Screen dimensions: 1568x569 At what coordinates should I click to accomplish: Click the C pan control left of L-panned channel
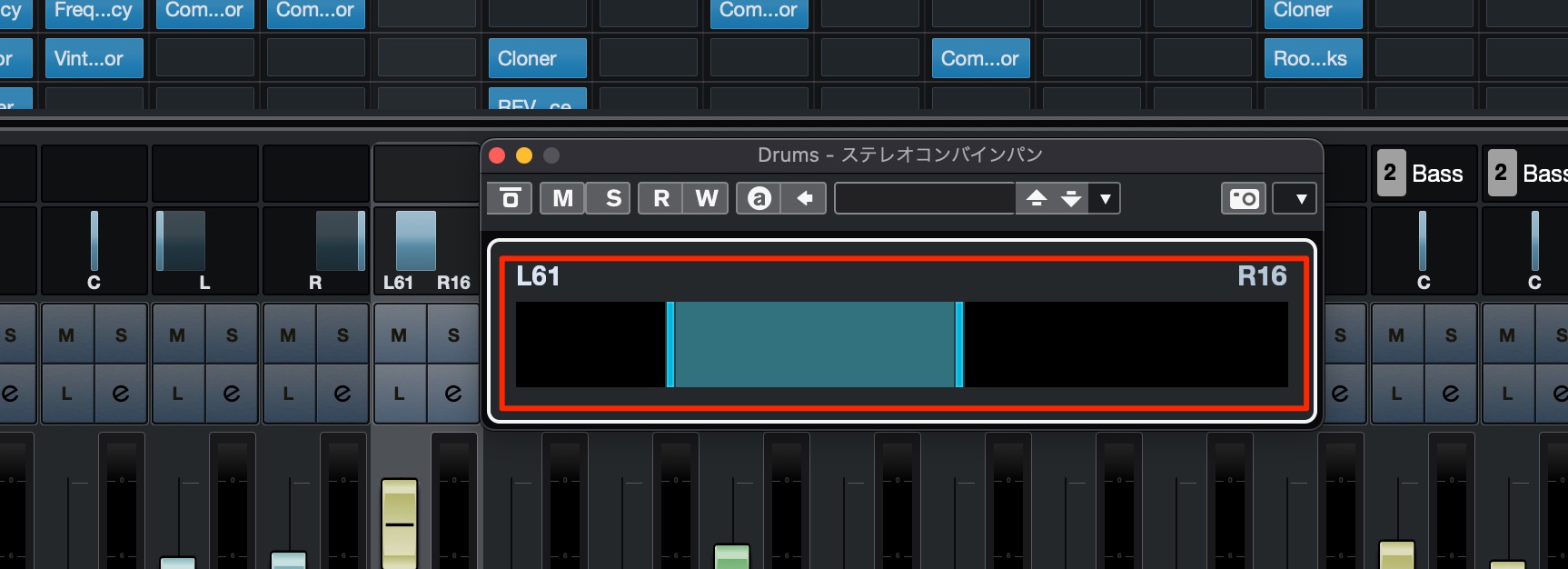point(94,251)
